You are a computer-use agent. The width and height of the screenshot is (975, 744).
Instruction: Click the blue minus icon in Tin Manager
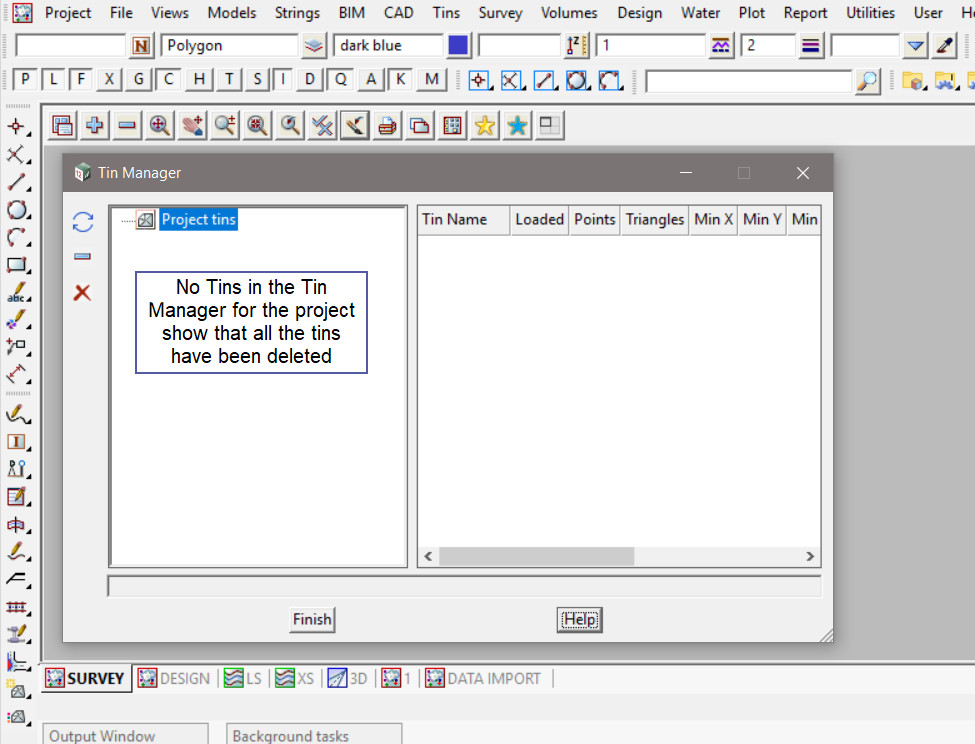click(x=83, y=257)
